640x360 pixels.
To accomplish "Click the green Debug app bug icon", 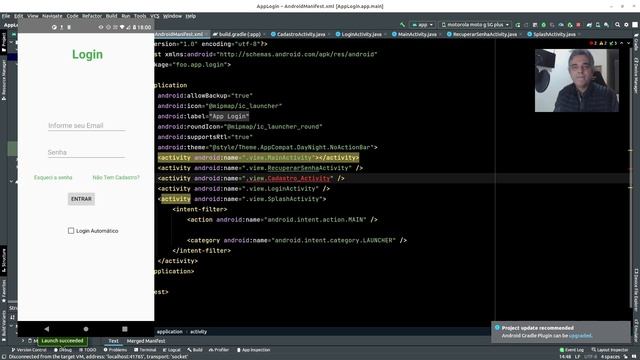I will (x=544, y=25).
